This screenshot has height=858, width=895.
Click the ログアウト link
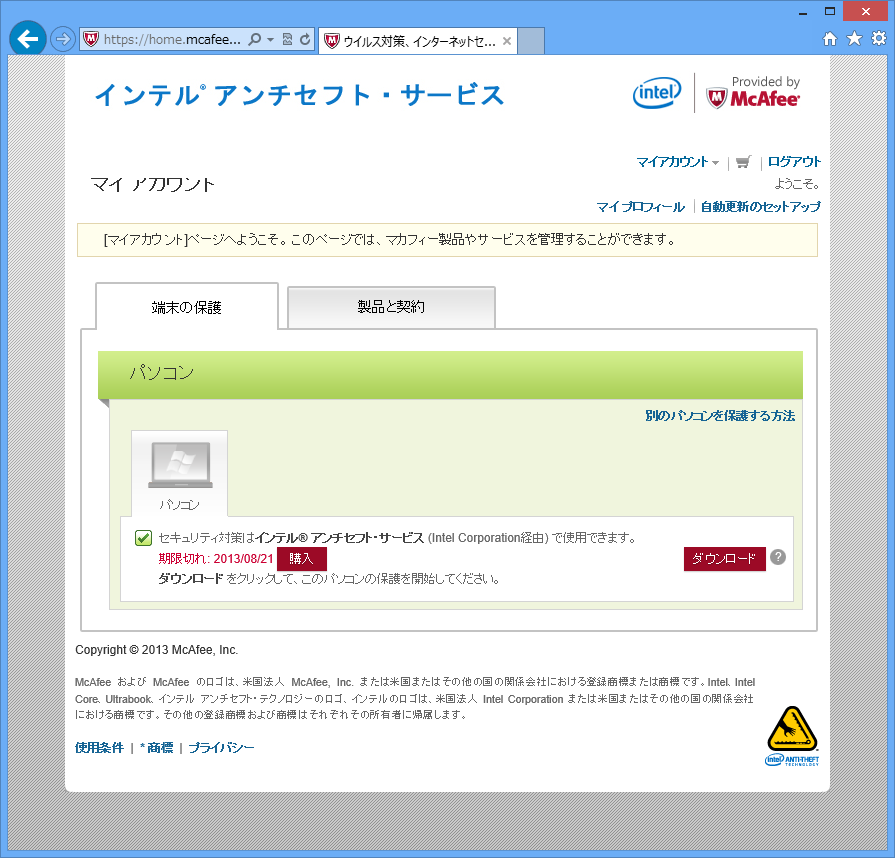click(794, 162)
